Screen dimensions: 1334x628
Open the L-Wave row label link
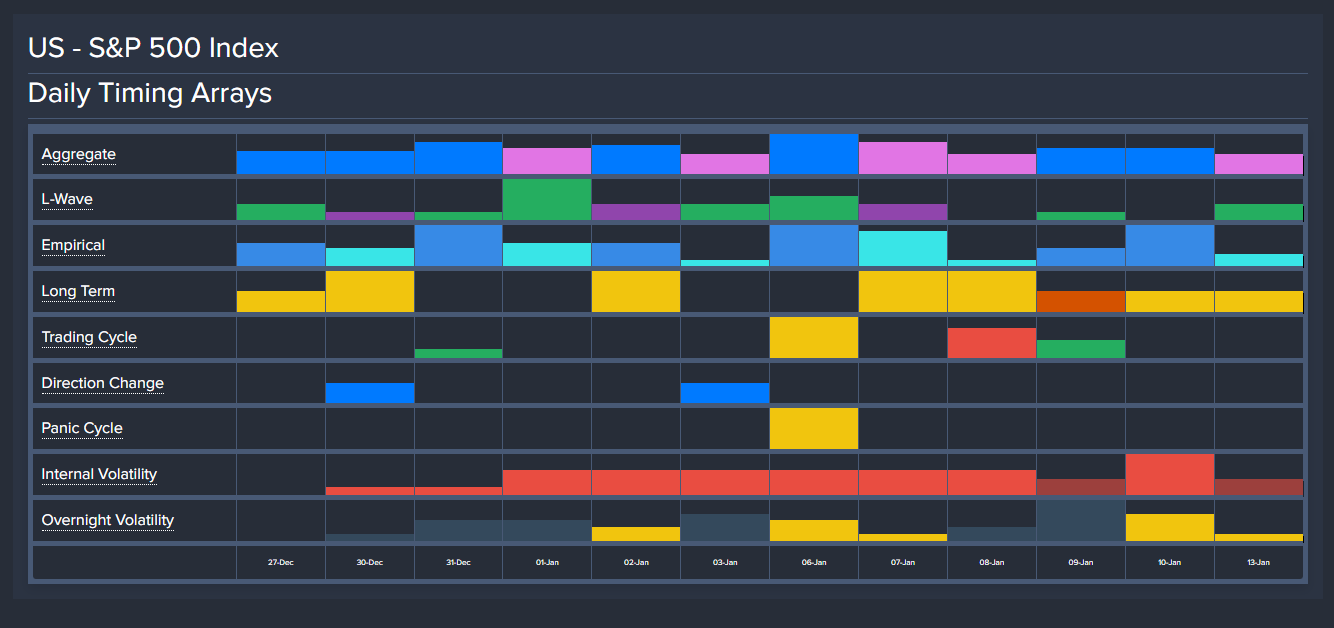coord(67,199)
